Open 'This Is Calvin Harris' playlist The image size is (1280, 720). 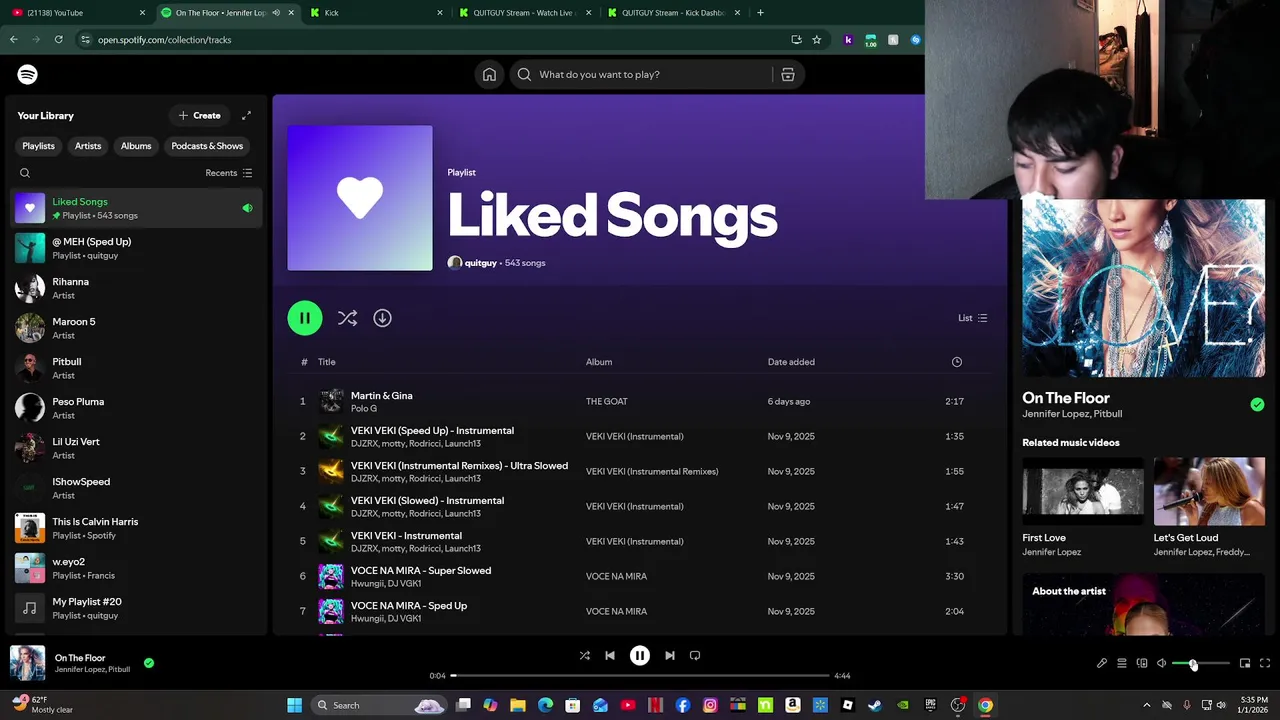(x=137, y=528)
